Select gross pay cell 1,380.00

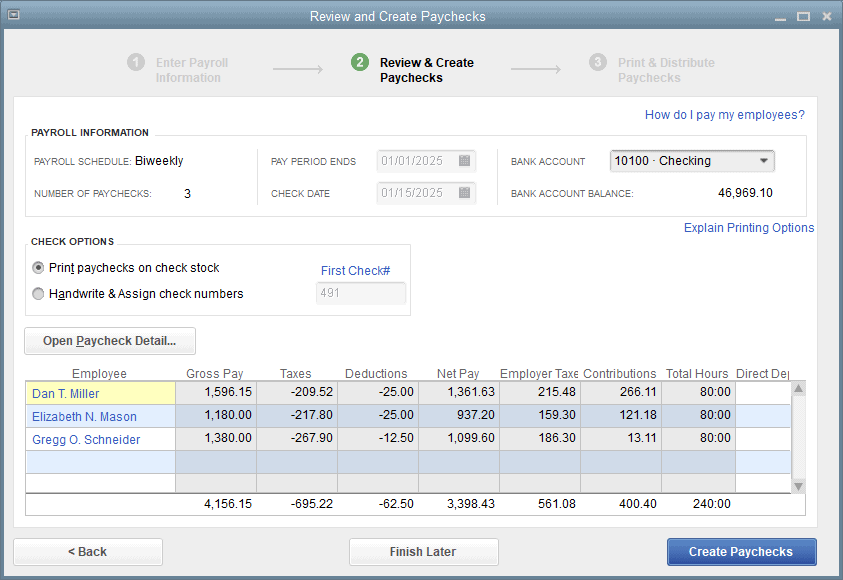216,438
